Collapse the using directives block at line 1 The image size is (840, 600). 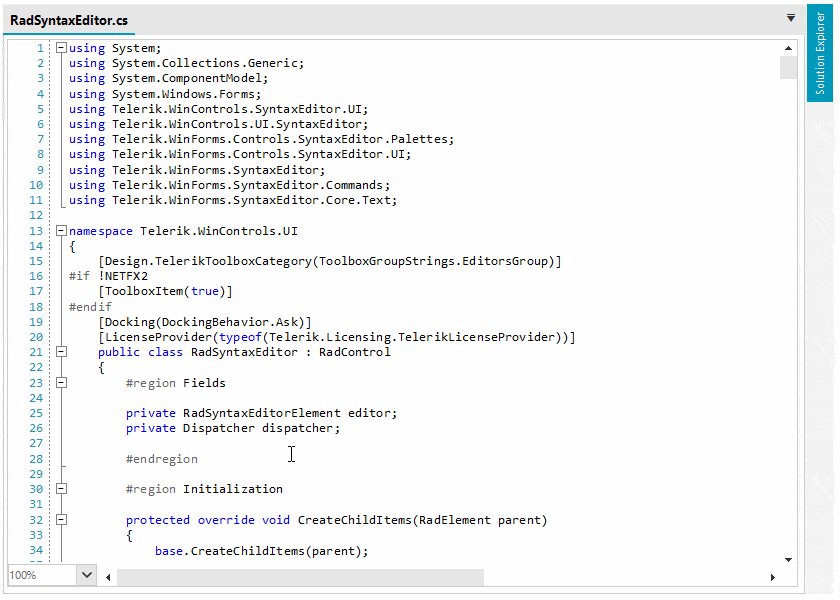point(61,48)
